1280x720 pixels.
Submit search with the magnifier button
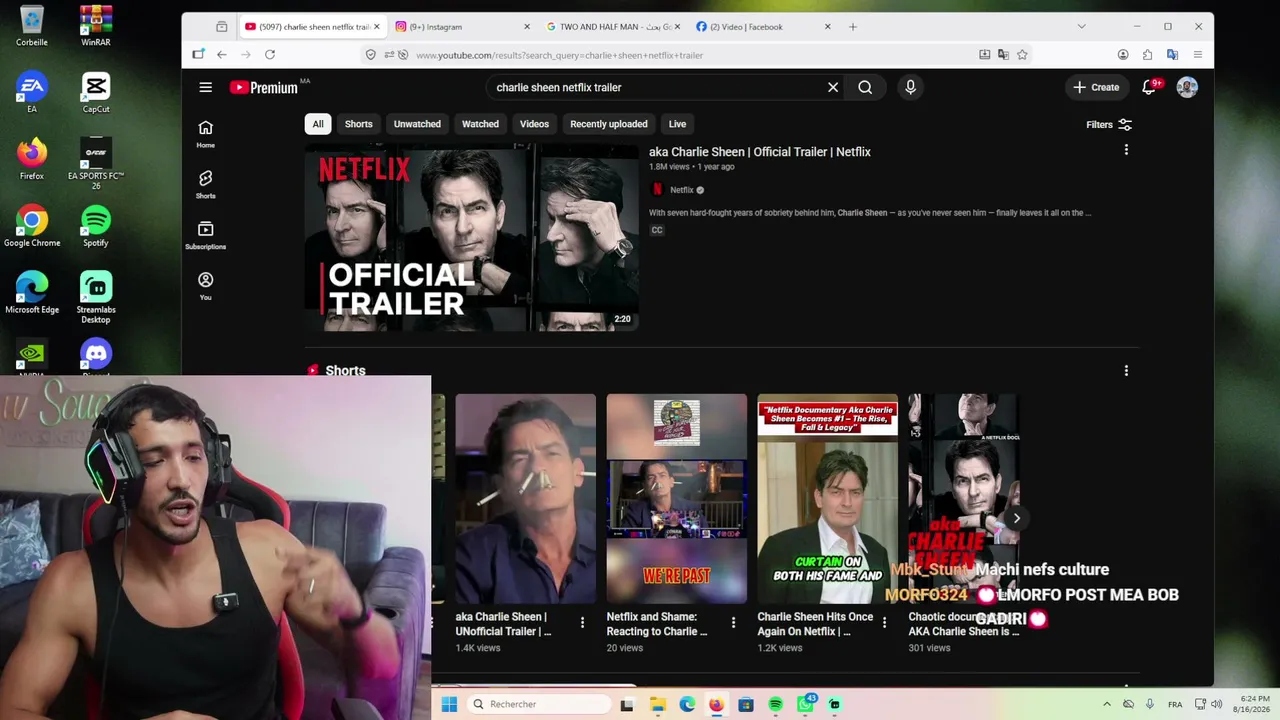[x=865, y=87]
